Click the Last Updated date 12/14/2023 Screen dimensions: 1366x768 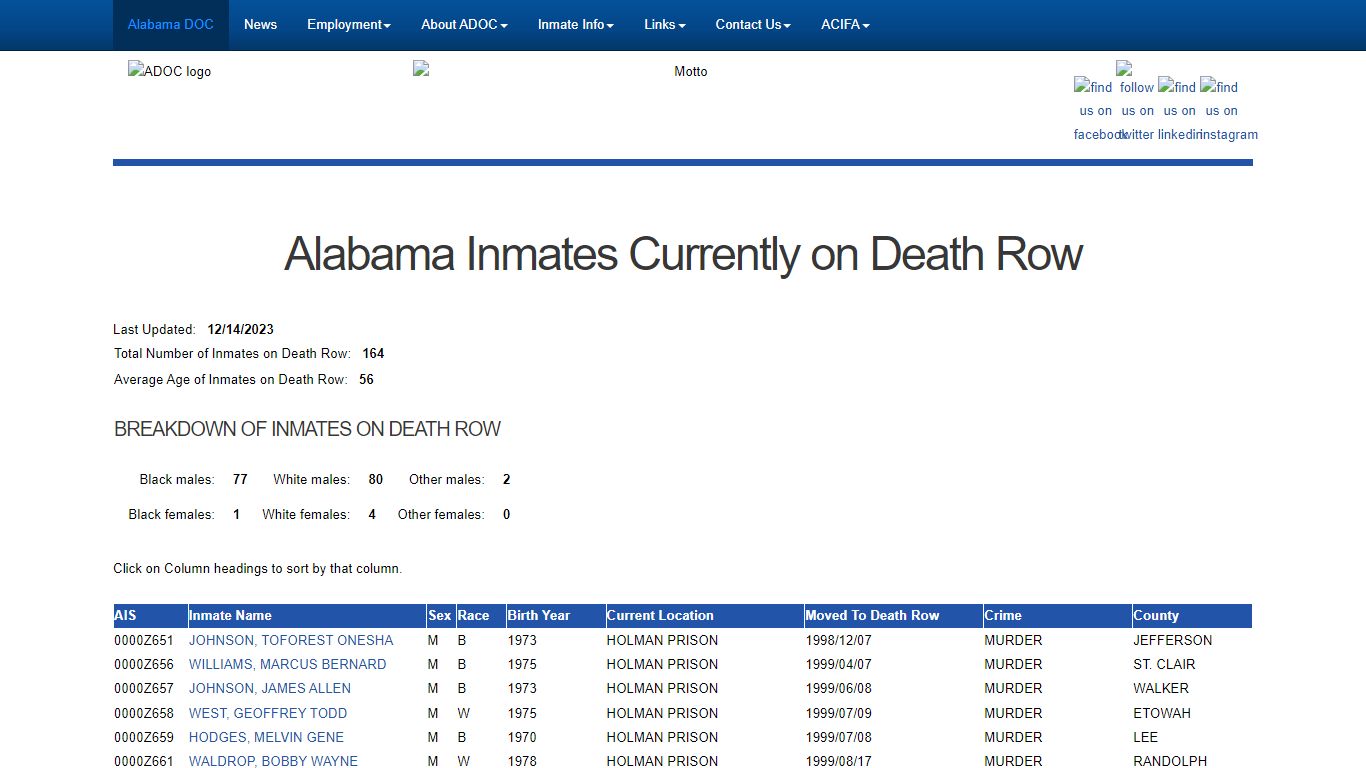click(240, 329)
